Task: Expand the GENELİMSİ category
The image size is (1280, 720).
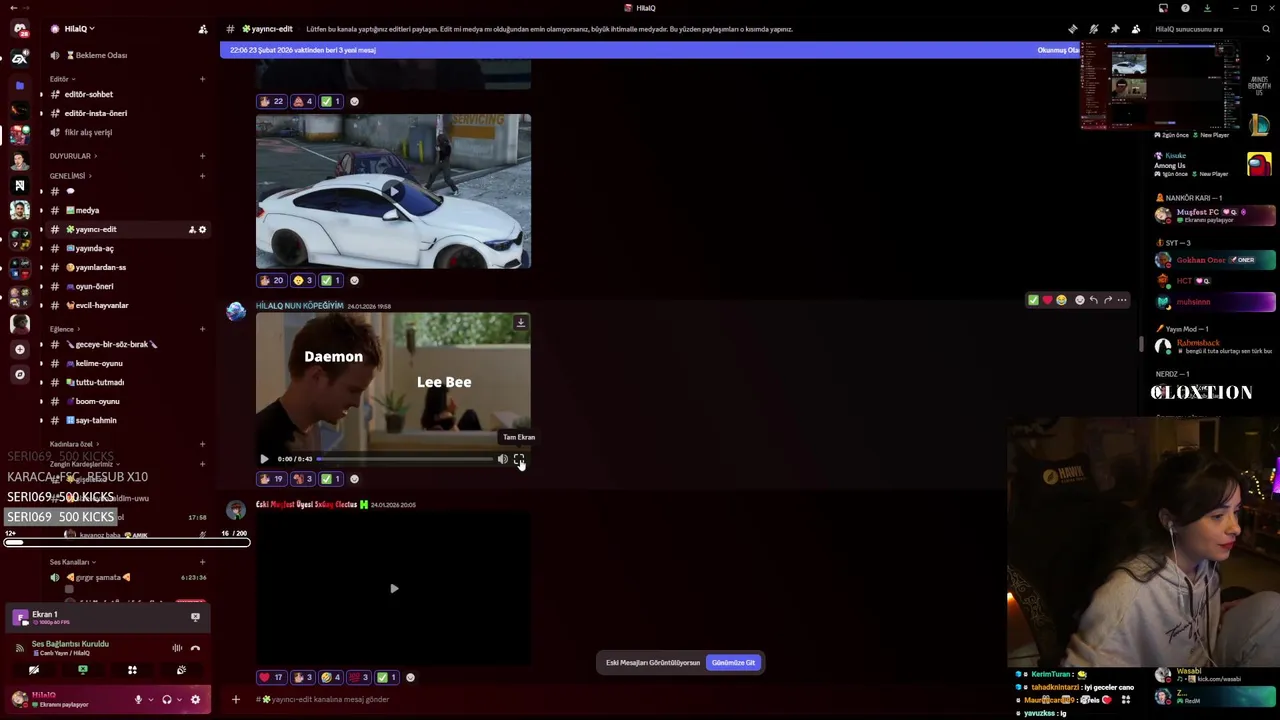Action: [70, 176]
